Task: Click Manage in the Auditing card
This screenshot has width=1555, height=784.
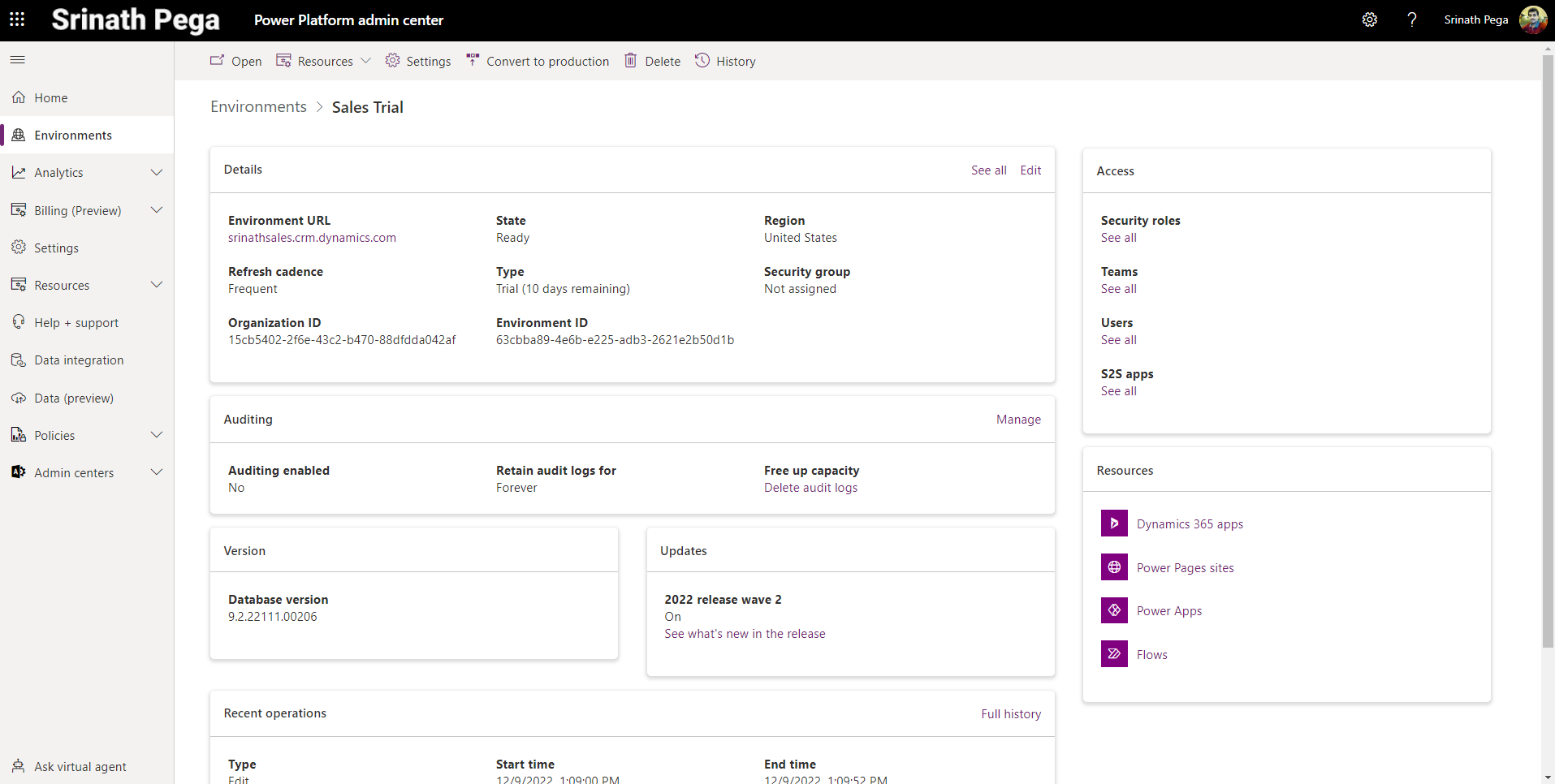Action: [x=1018, y=420]
